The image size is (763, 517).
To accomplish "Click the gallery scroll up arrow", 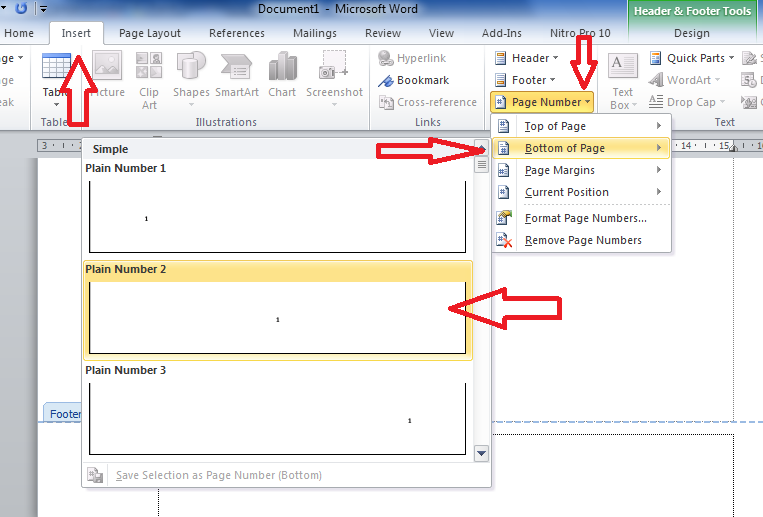I will [481, 148].
